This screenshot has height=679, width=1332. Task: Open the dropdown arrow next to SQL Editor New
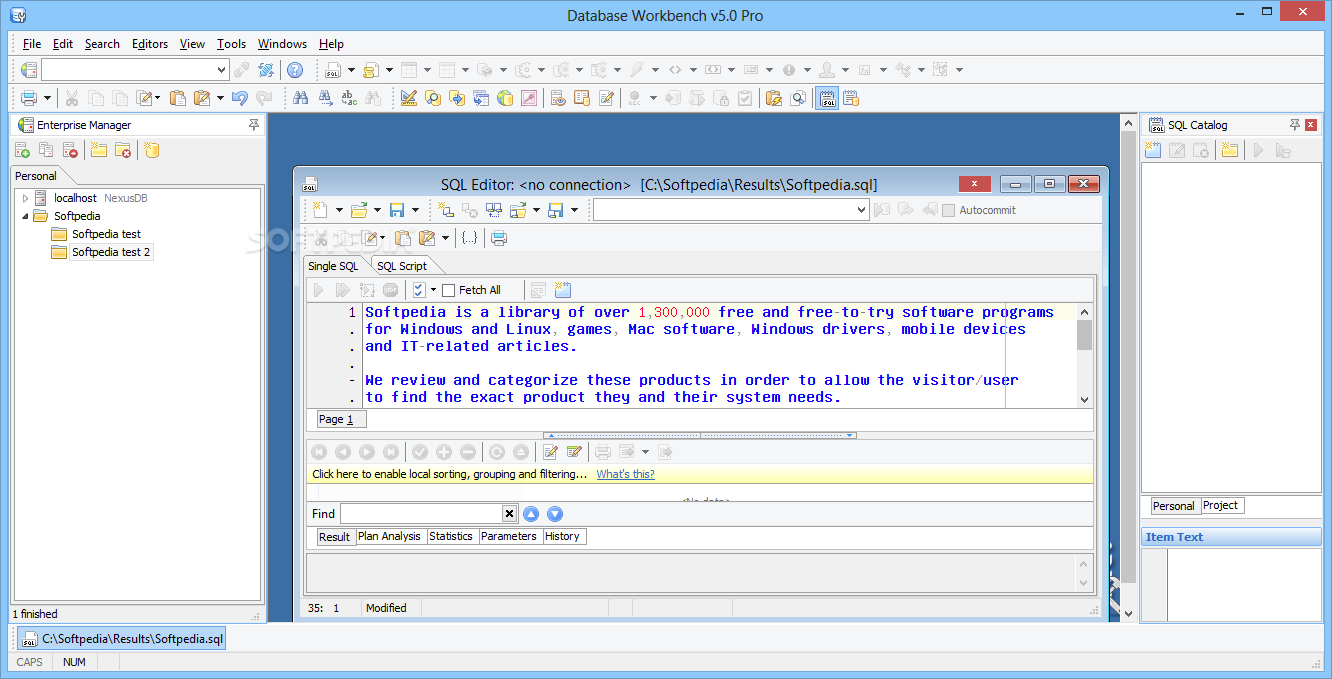tap(339, 210)
